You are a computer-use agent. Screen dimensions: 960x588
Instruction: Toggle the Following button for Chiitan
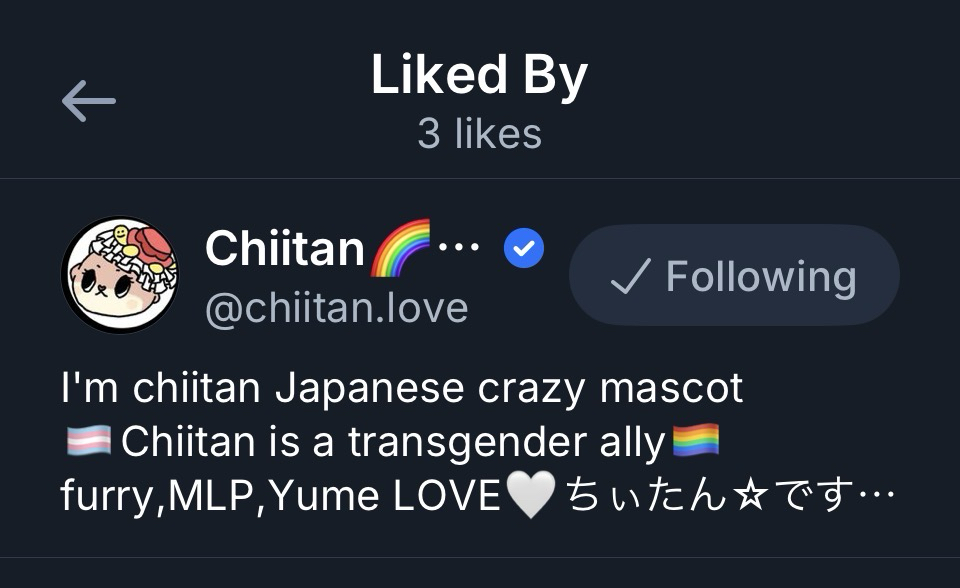[x=734, y=276]
